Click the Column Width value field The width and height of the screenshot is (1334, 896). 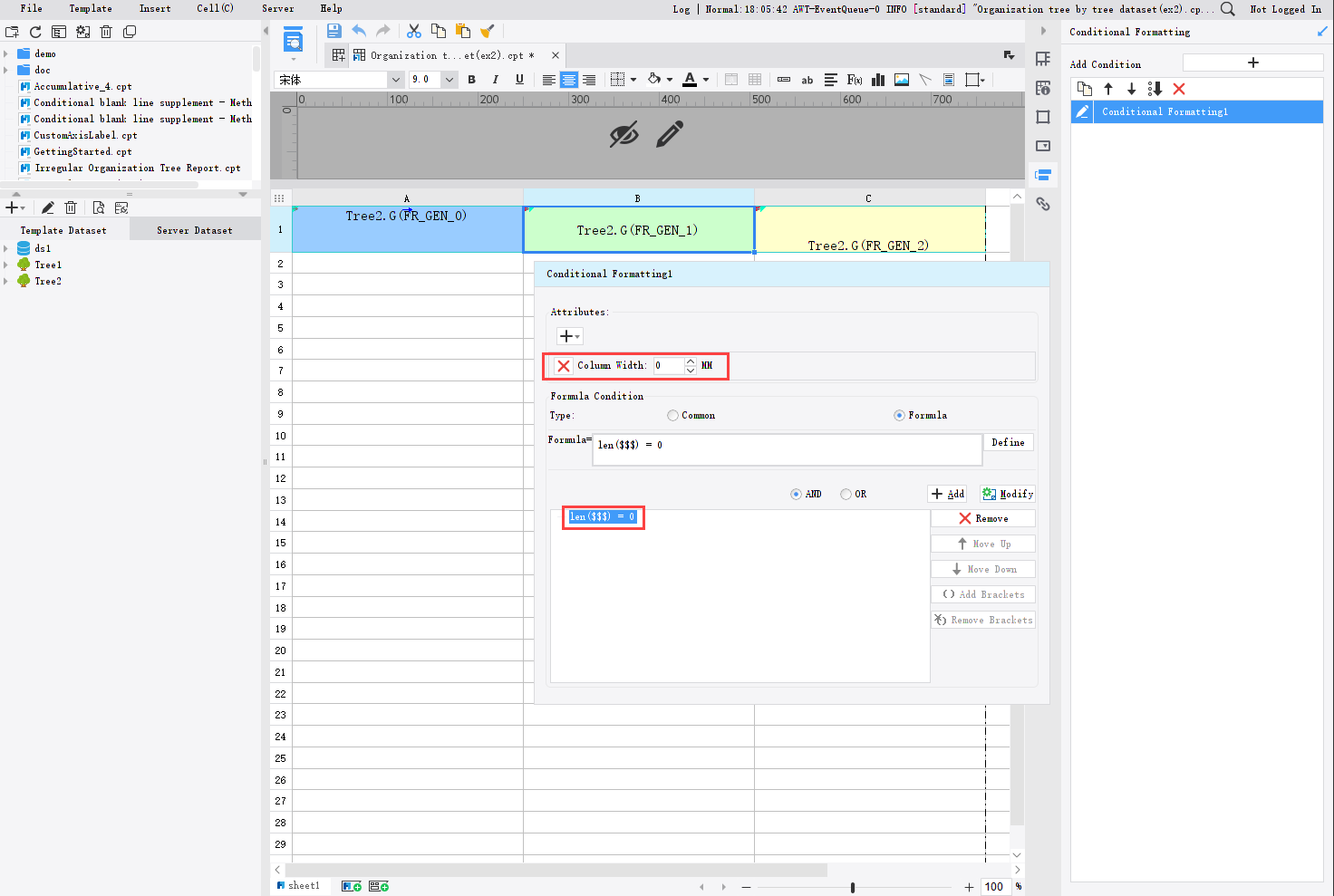(668, 365)
